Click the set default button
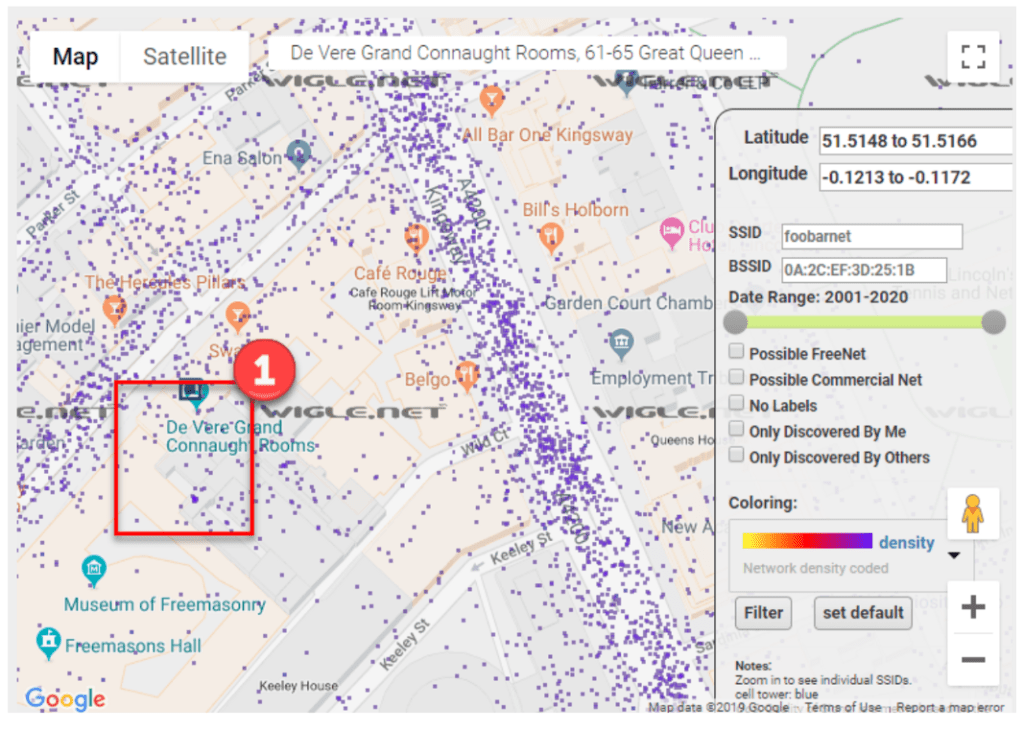This screenshot has height=730, width=1024. (x=863, y=612)
